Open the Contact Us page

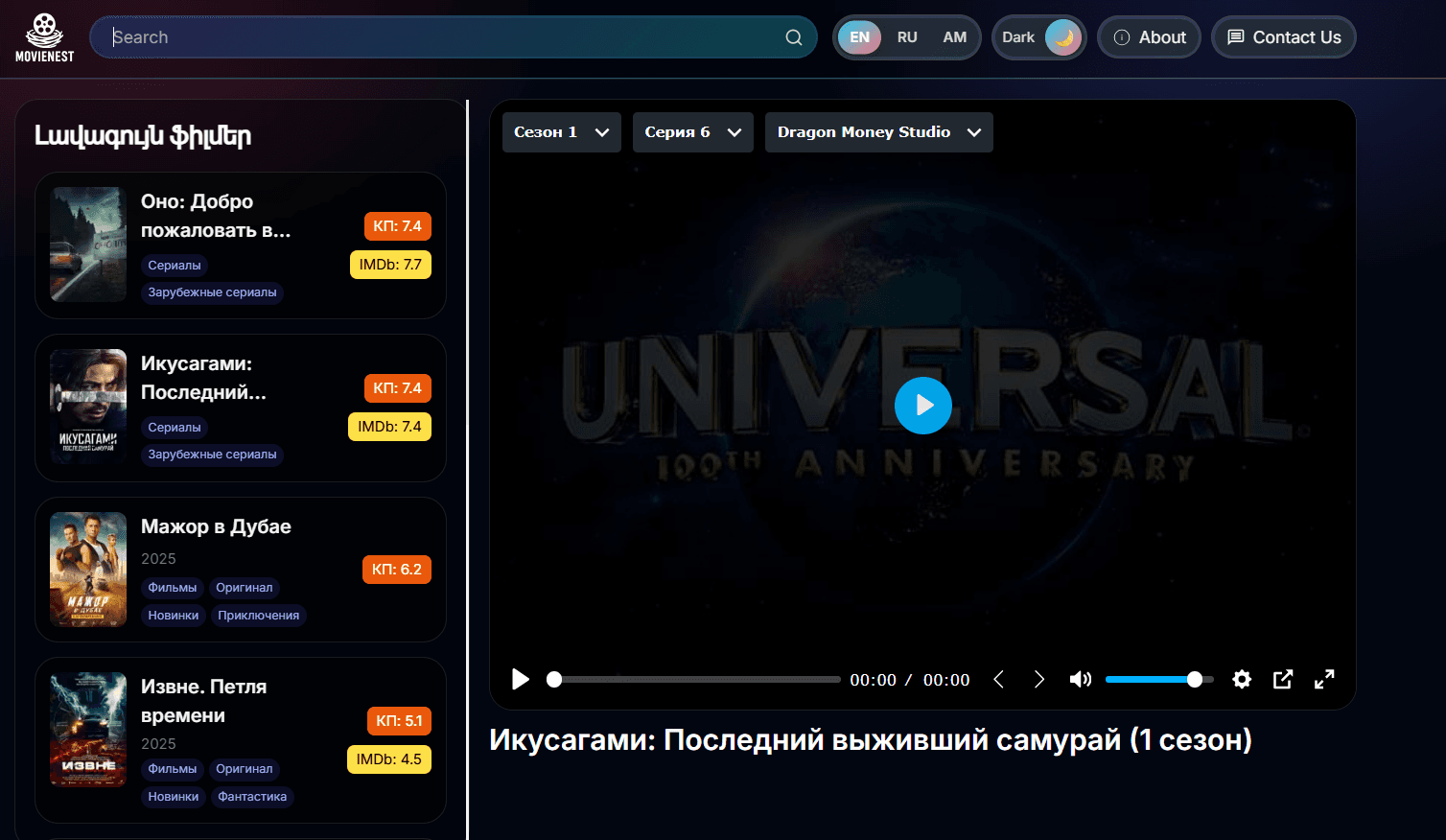tap(1283, 36)
